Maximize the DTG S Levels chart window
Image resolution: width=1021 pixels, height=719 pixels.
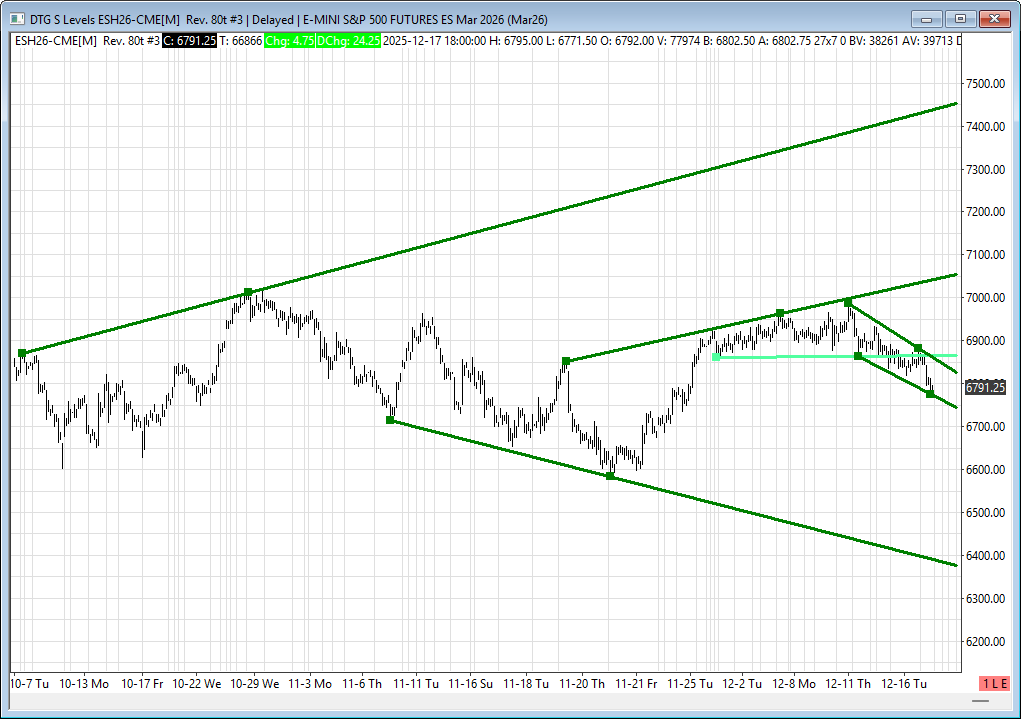coord(961,18)
